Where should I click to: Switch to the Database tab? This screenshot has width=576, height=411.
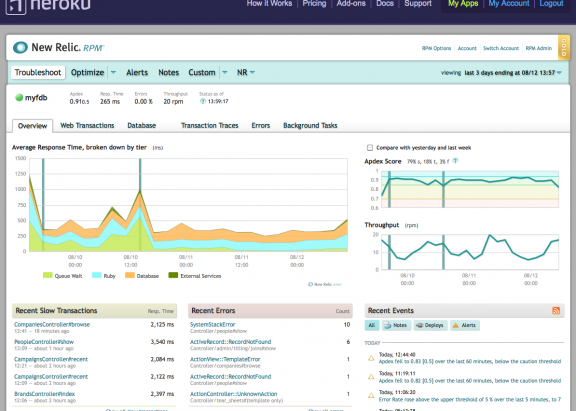tap(141, 126)
